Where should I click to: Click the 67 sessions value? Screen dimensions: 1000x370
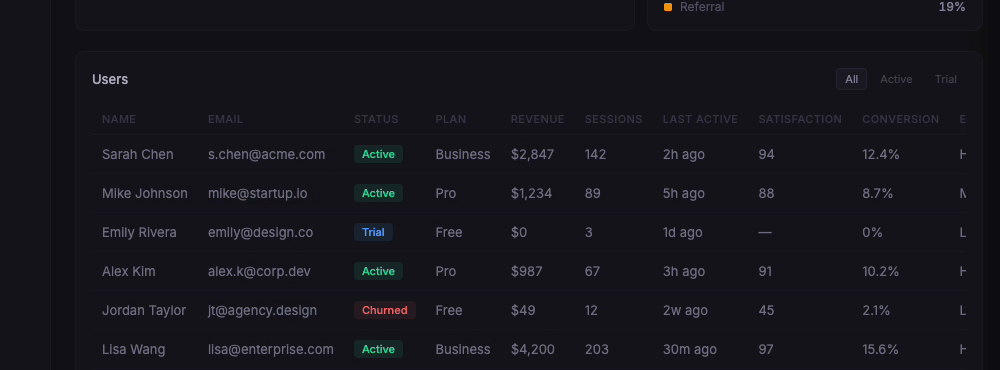(x=592, y=271)
